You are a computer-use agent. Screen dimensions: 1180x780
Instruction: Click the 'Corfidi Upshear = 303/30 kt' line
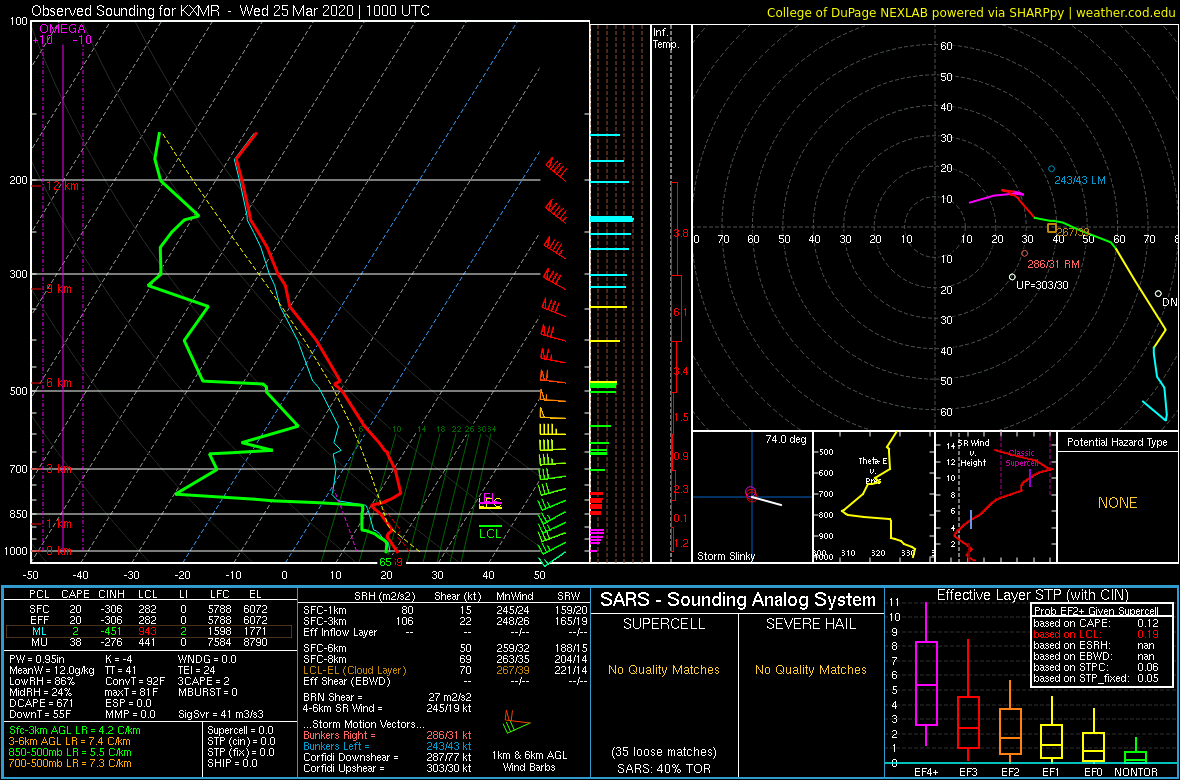point(386,768)
